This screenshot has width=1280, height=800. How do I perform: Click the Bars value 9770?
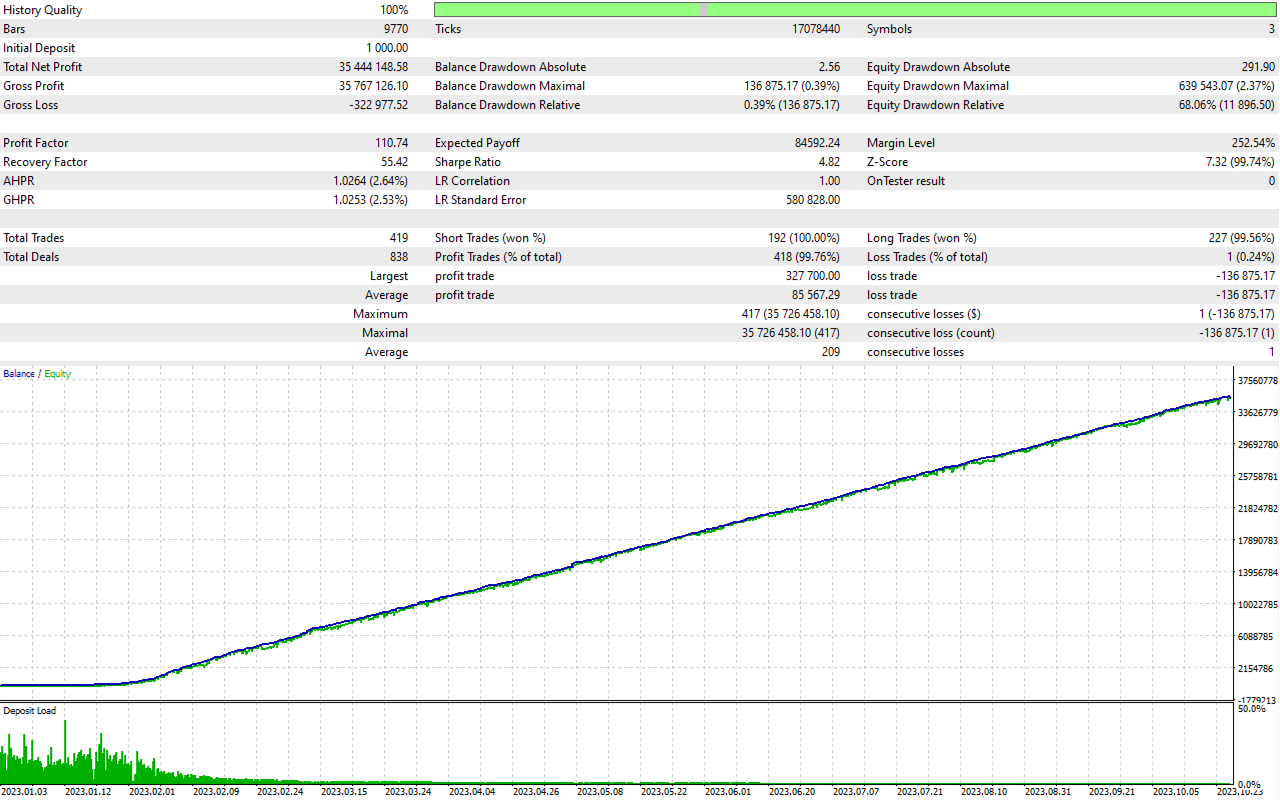[x=396, y=29]
